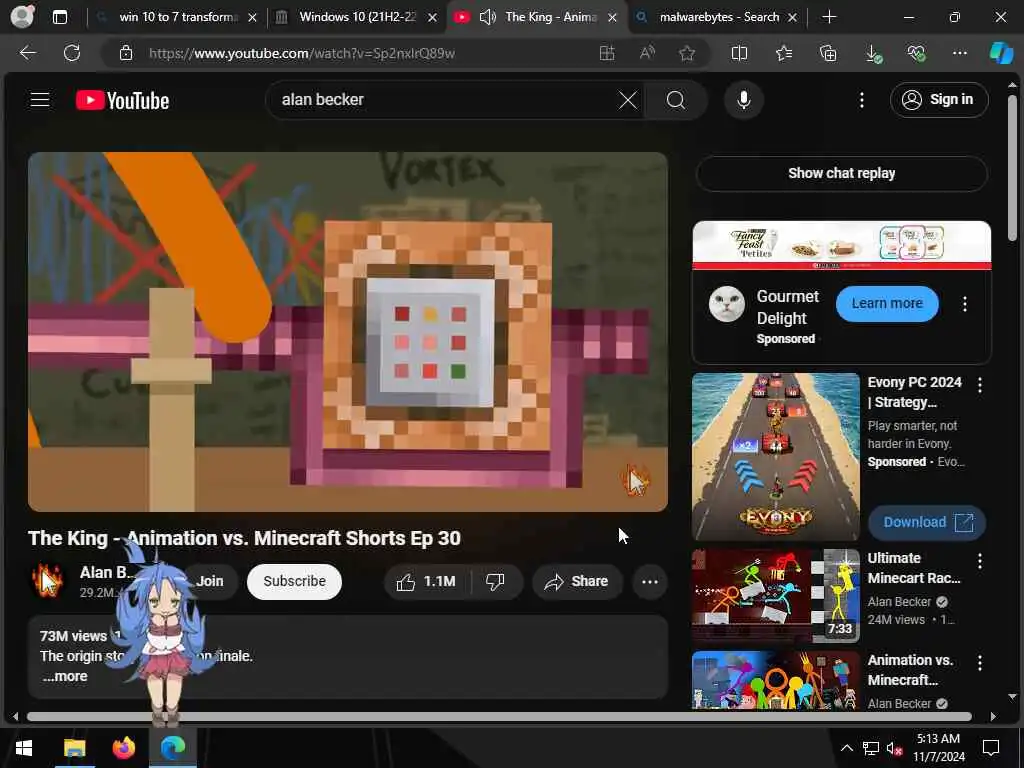
Task: Open Collections in Edge toolbar
Action: tap(828, 54)
